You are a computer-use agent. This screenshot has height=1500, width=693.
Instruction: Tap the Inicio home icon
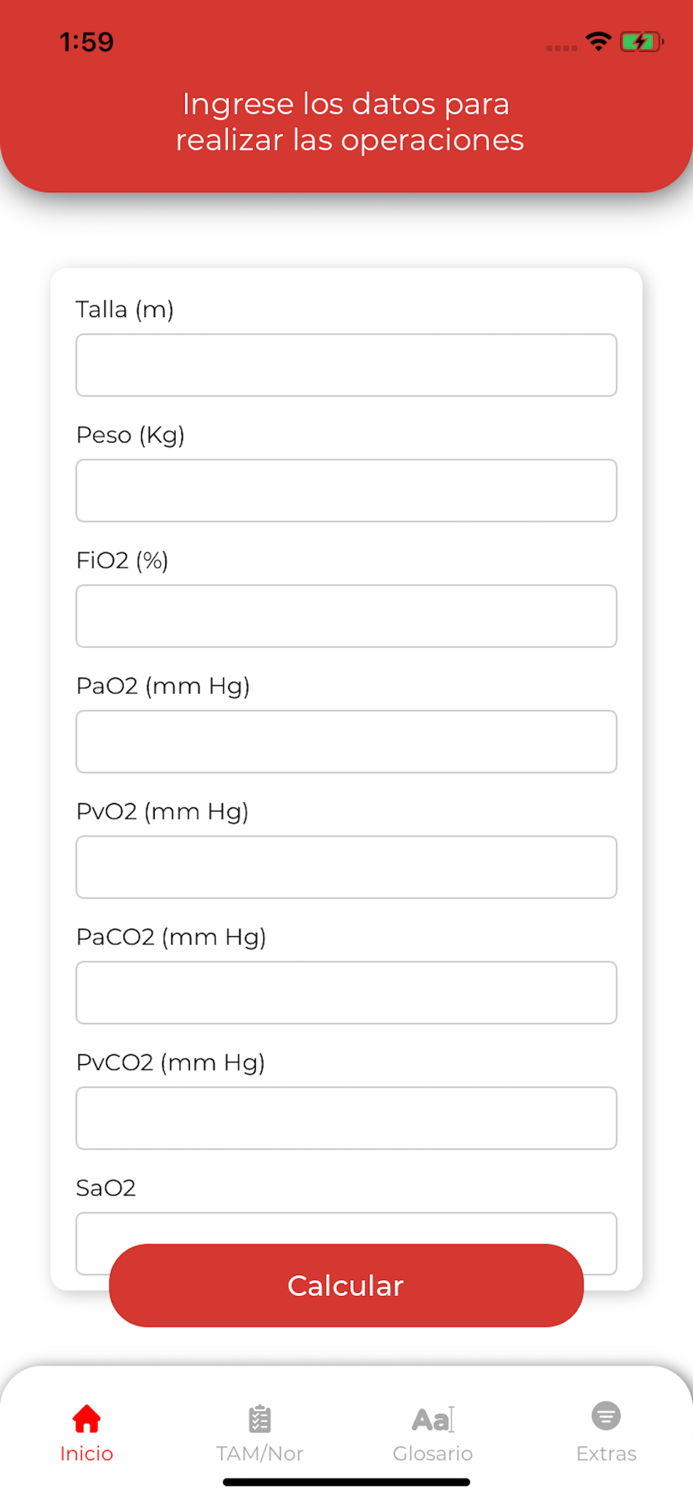tap(87, 1418)
